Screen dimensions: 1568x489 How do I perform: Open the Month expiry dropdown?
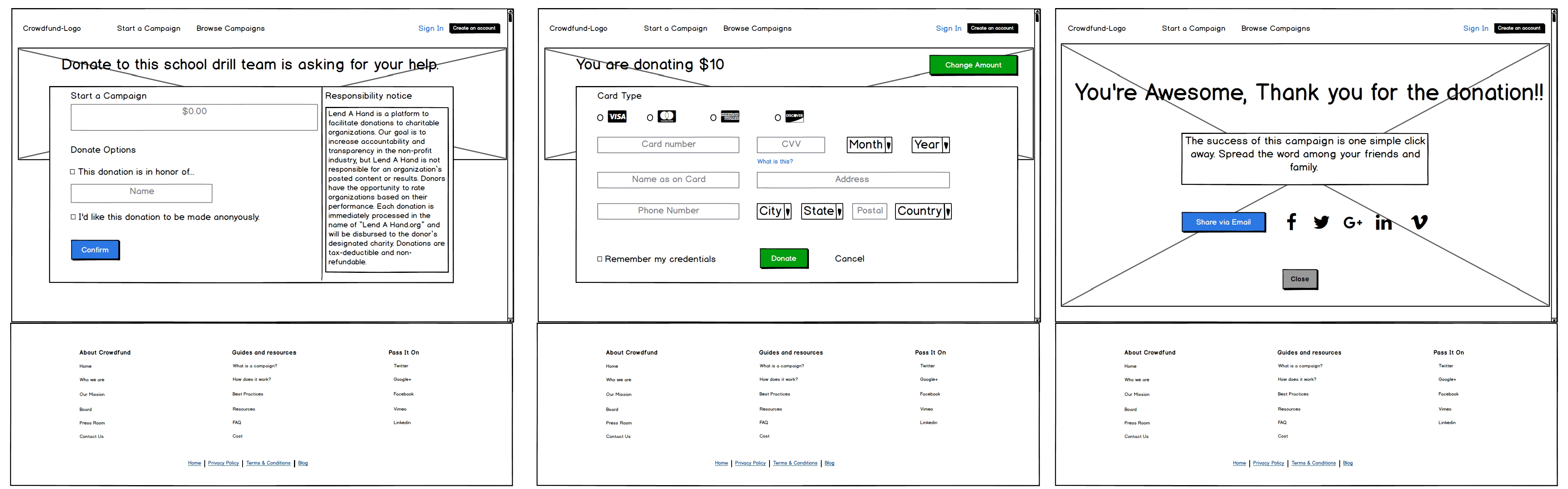pos(869,145)
